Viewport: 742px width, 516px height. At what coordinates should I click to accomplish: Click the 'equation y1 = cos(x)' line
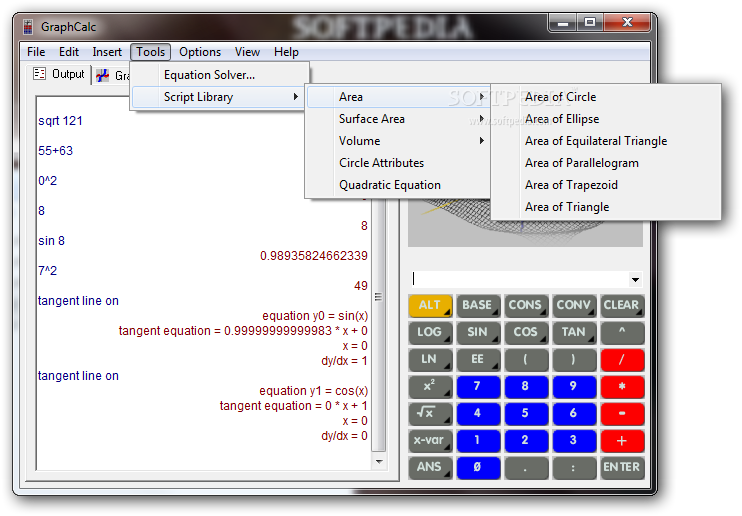pos(313,391)
